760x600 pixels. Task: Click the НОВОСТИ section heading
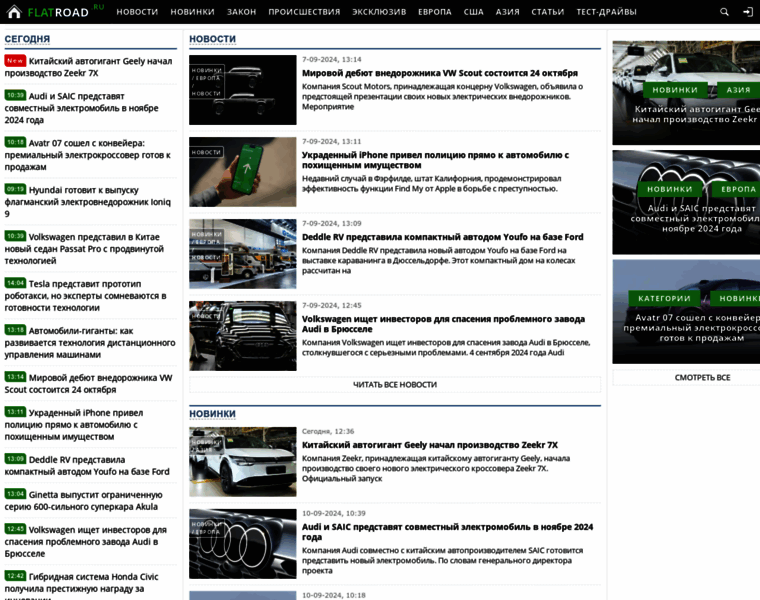[x=212, y=39]
